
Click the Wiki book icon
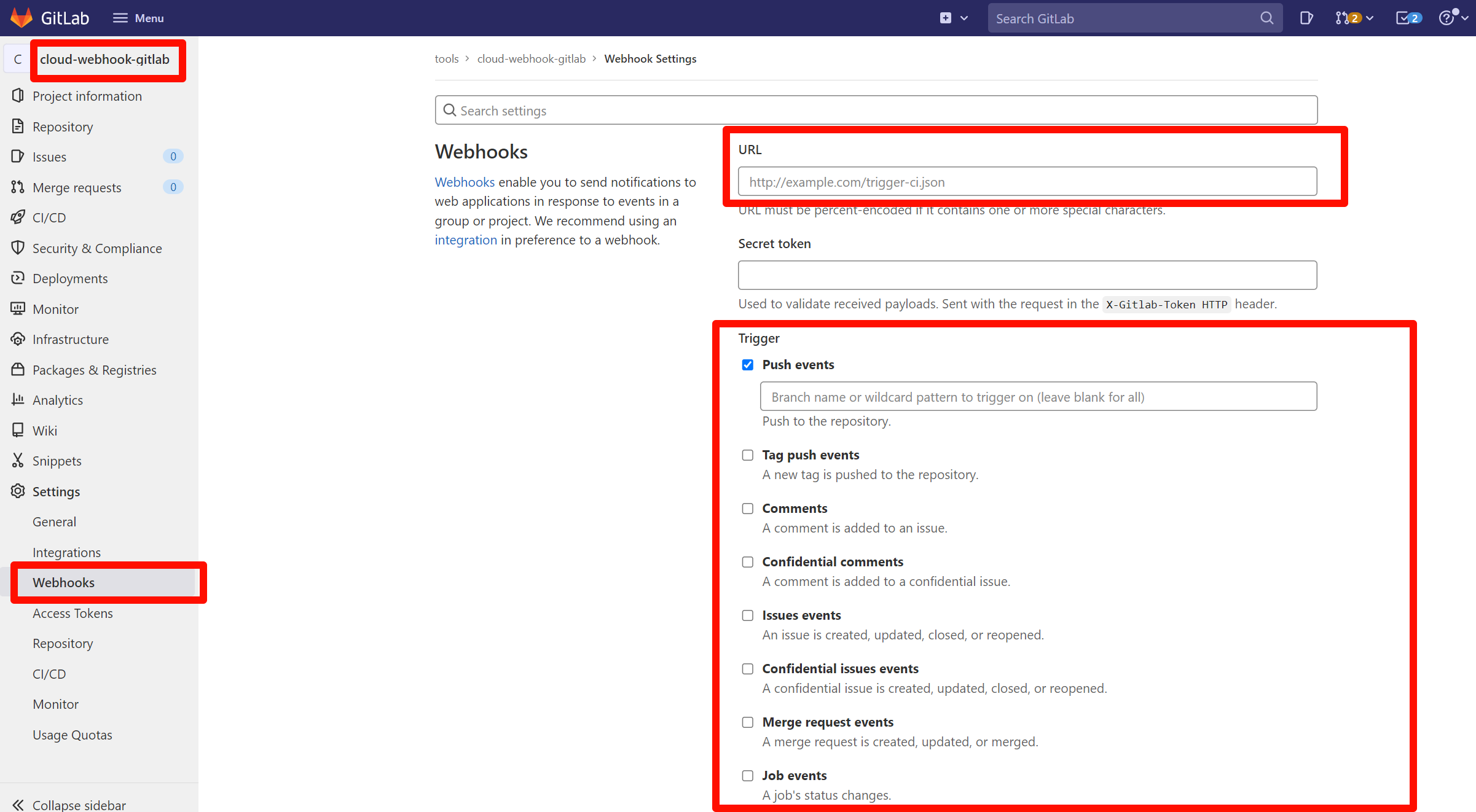(x=18, y=431)
